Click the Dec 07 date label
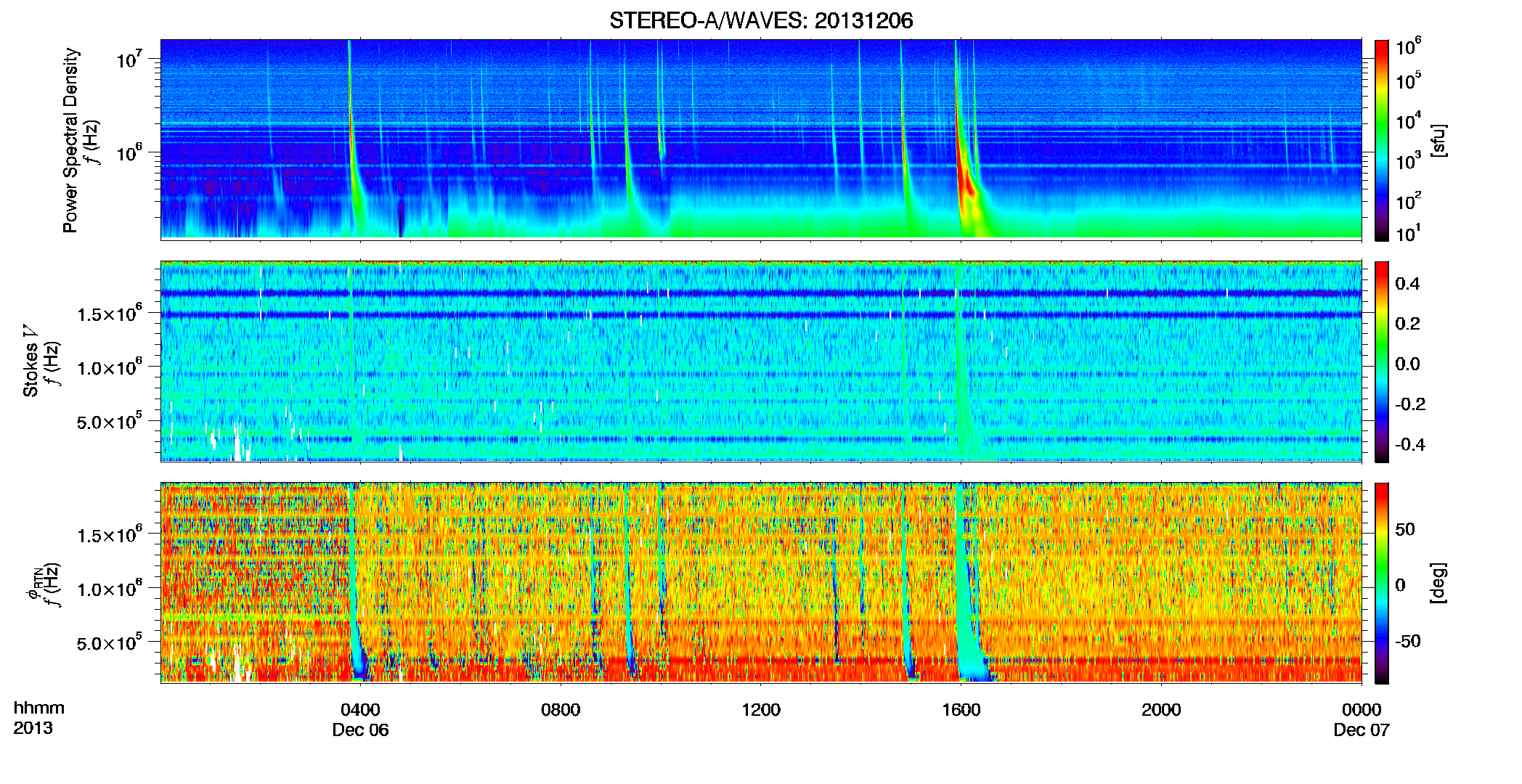Screen dimensions: 1522x784 click(x=1362, y=730)
